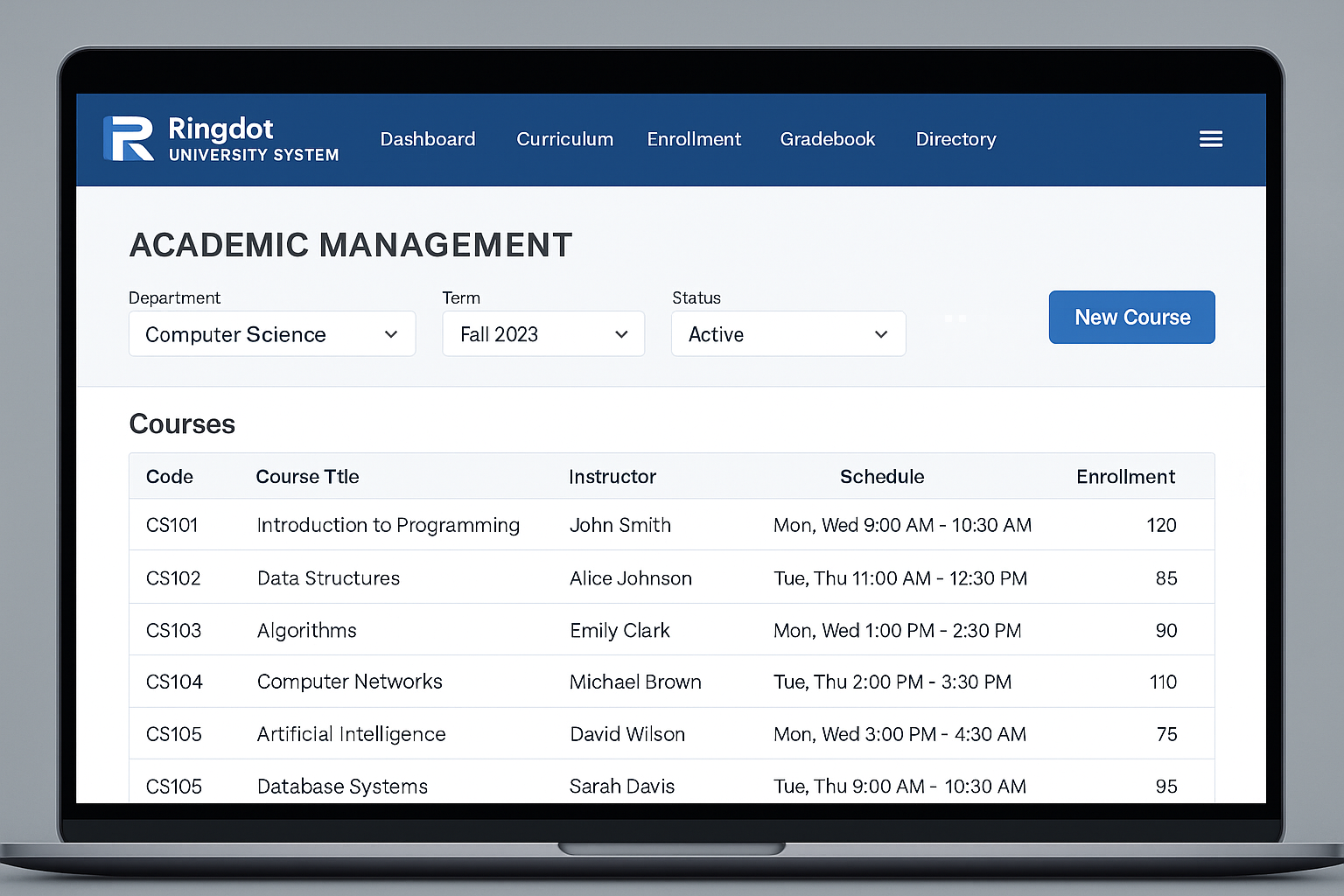Switch to the Curriculum section

564,139
